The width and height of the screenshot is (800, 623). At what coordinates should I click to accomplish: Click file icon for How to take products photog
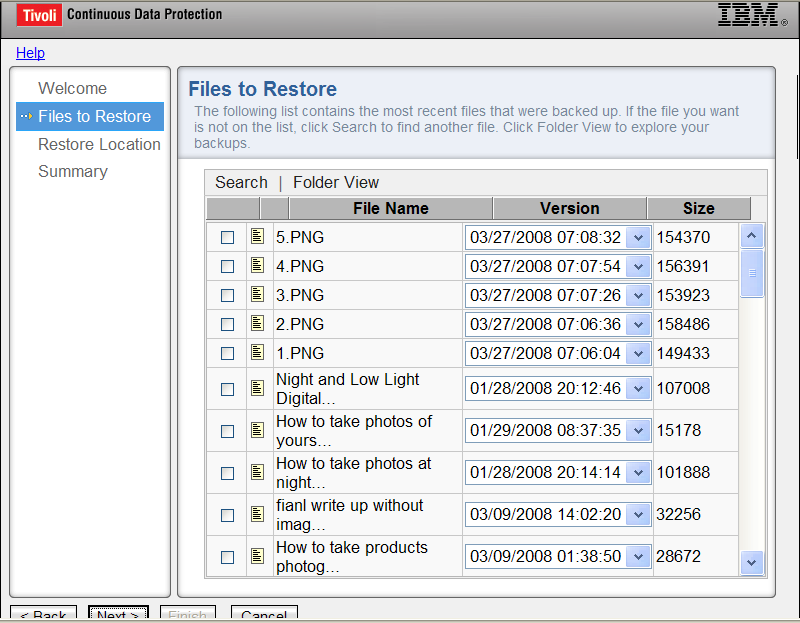click(x=258, y=556)
